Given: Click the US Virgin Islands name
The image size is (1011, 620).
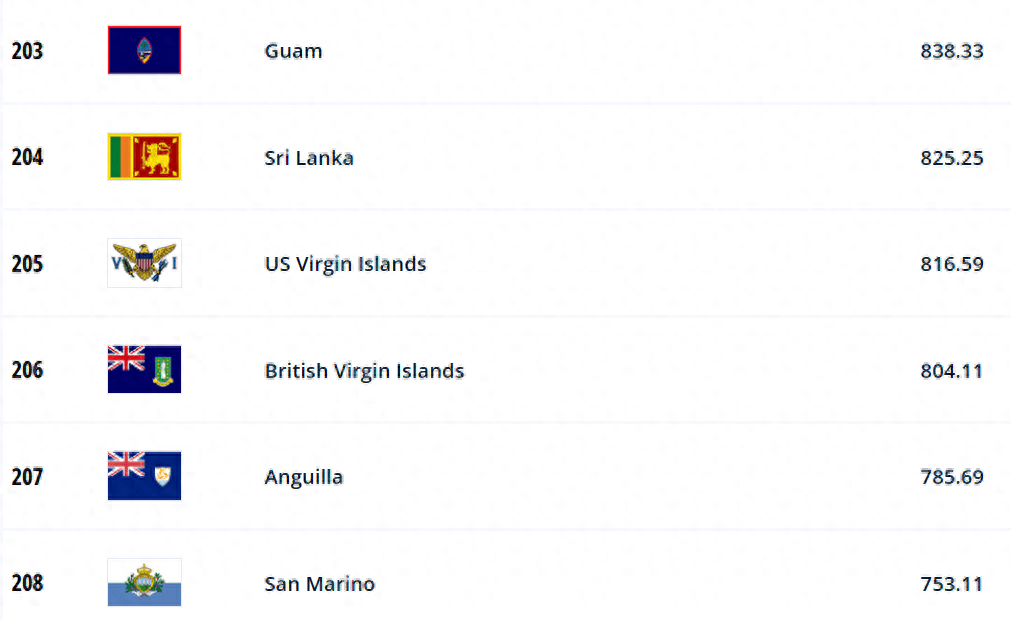Looking at the screenshot, I should [346, 264].
